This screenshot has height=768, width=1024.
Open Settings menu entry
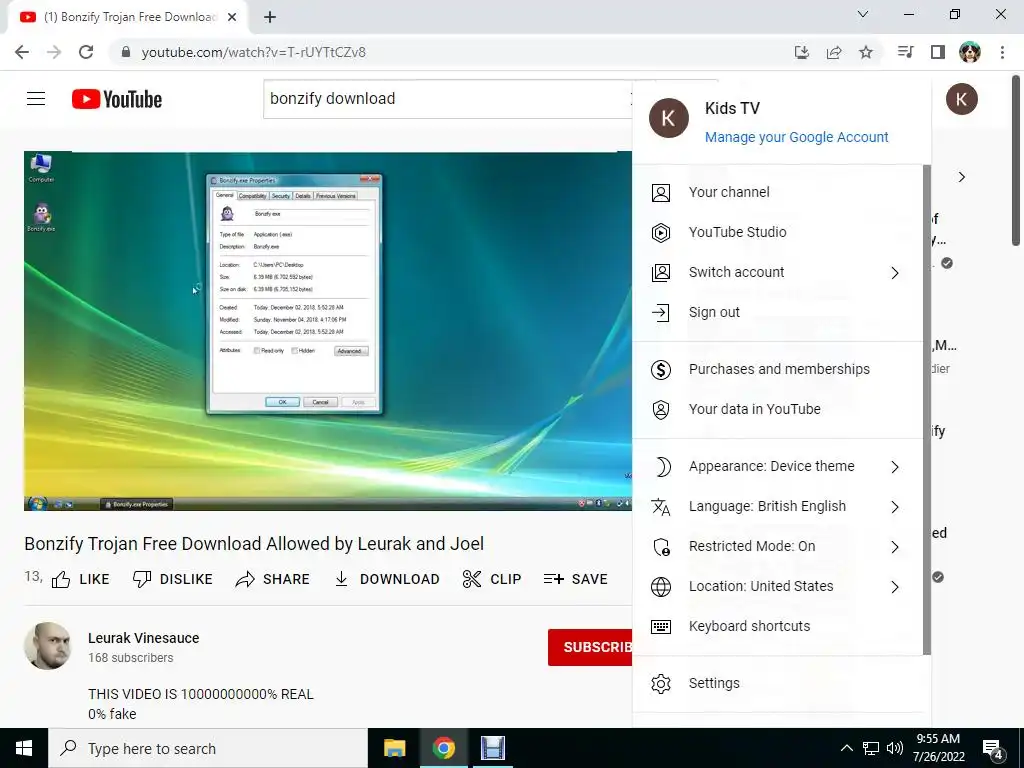[777, 684]
